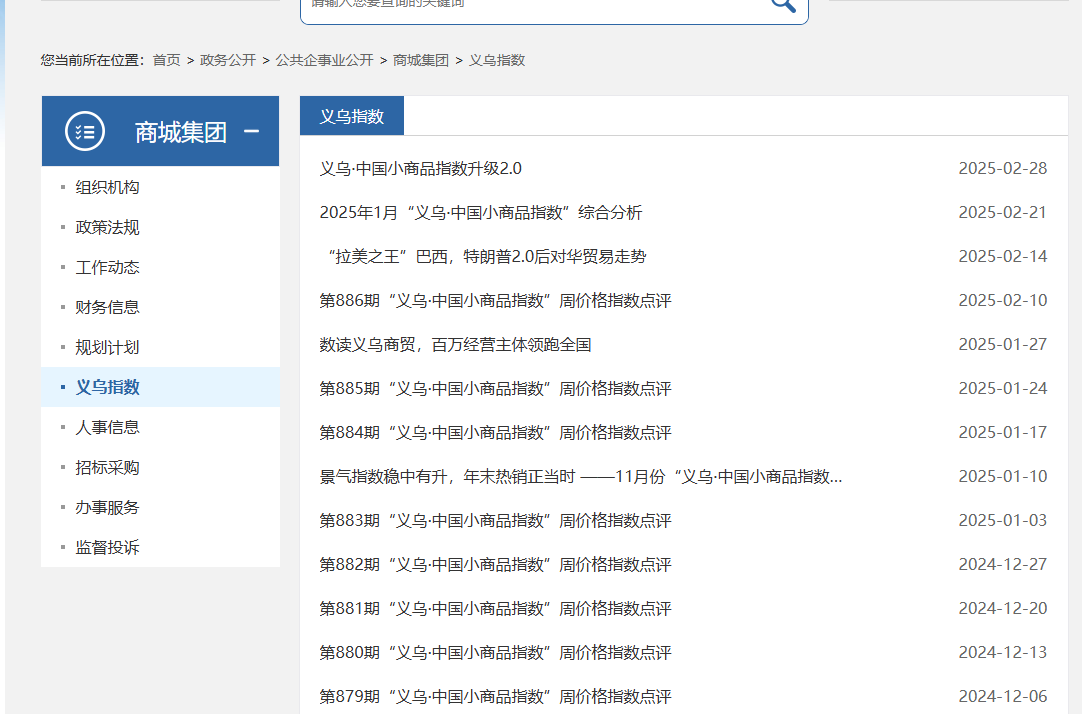Open the 第886期 周价格指数点评 article

[495, 300]
